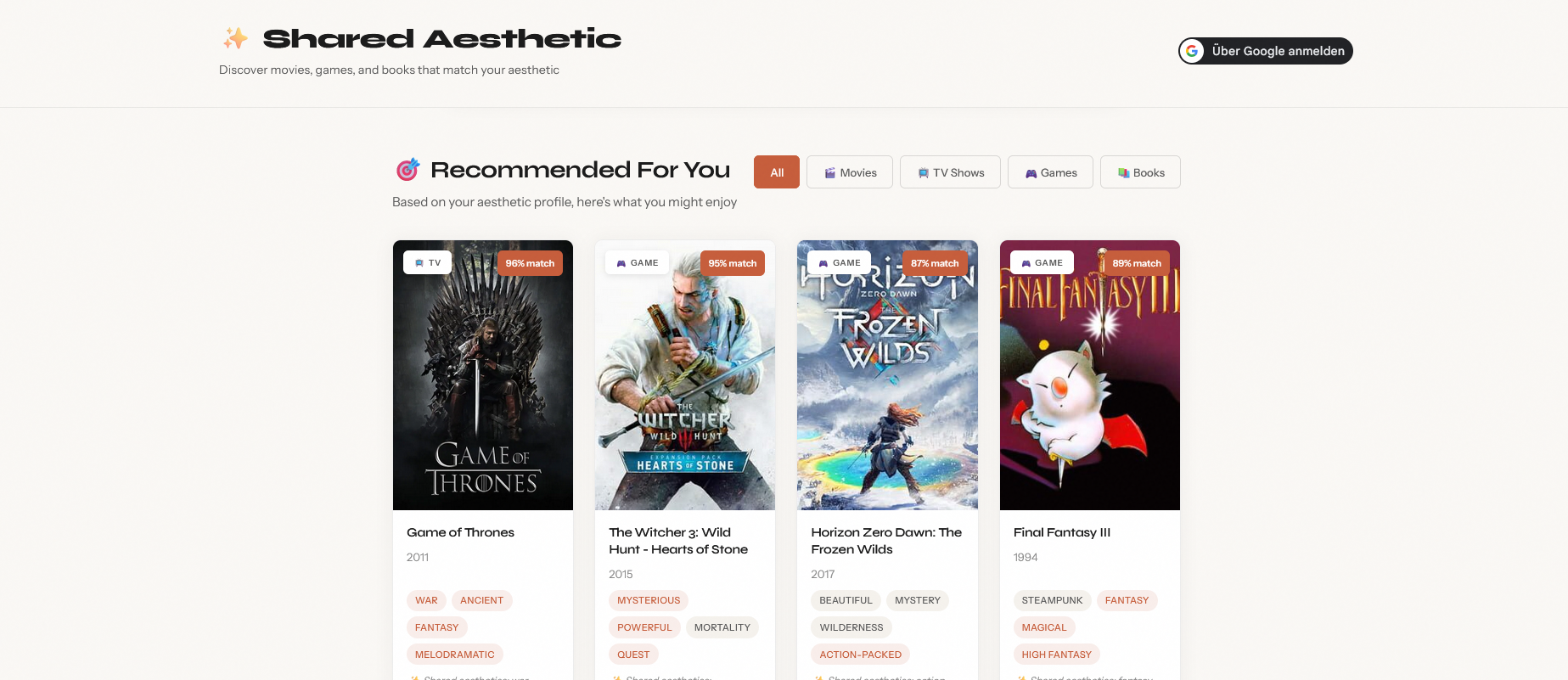Click the Google G icon in sign-in button

point(1192,51)
